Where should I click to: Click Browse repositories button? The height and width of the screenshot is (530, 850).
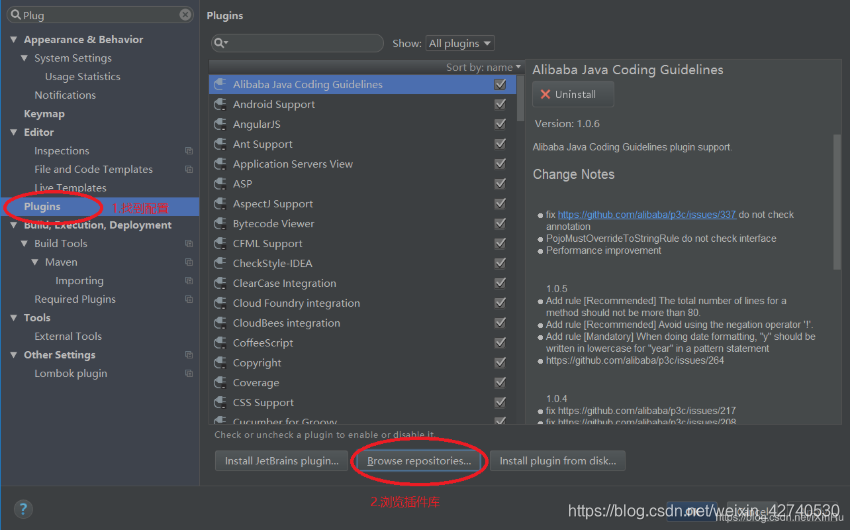418,461
